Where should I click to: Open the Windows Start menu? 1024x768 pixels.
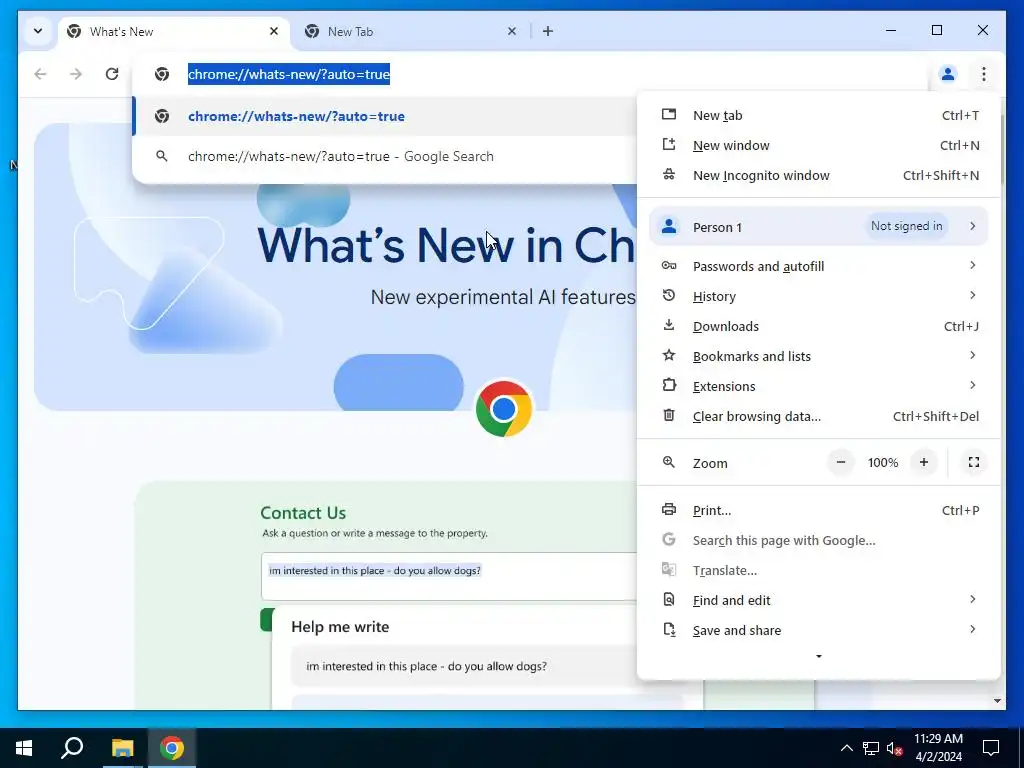[24, 748]
